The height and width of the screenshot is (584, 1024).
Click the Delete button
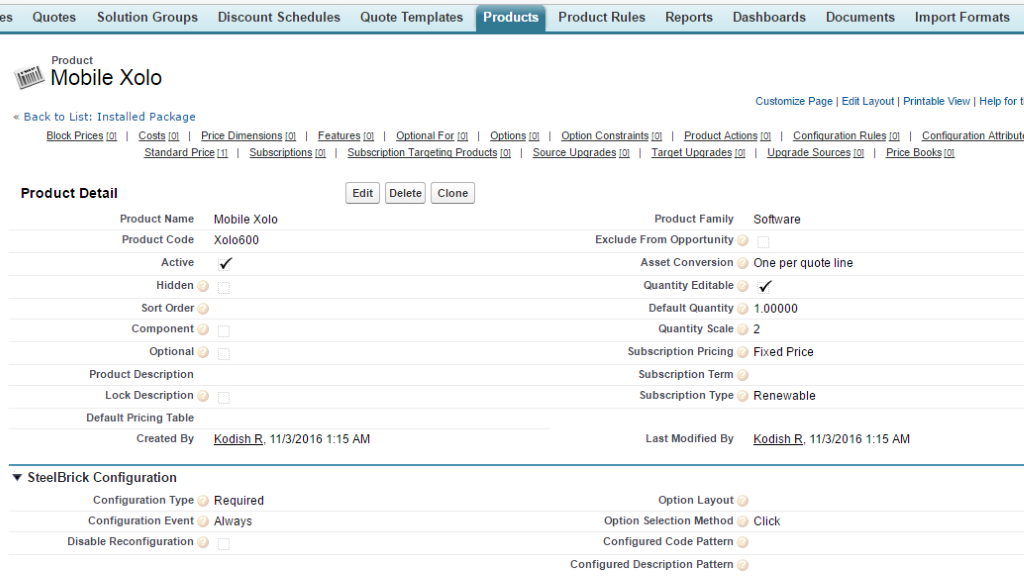click(405, 193)
